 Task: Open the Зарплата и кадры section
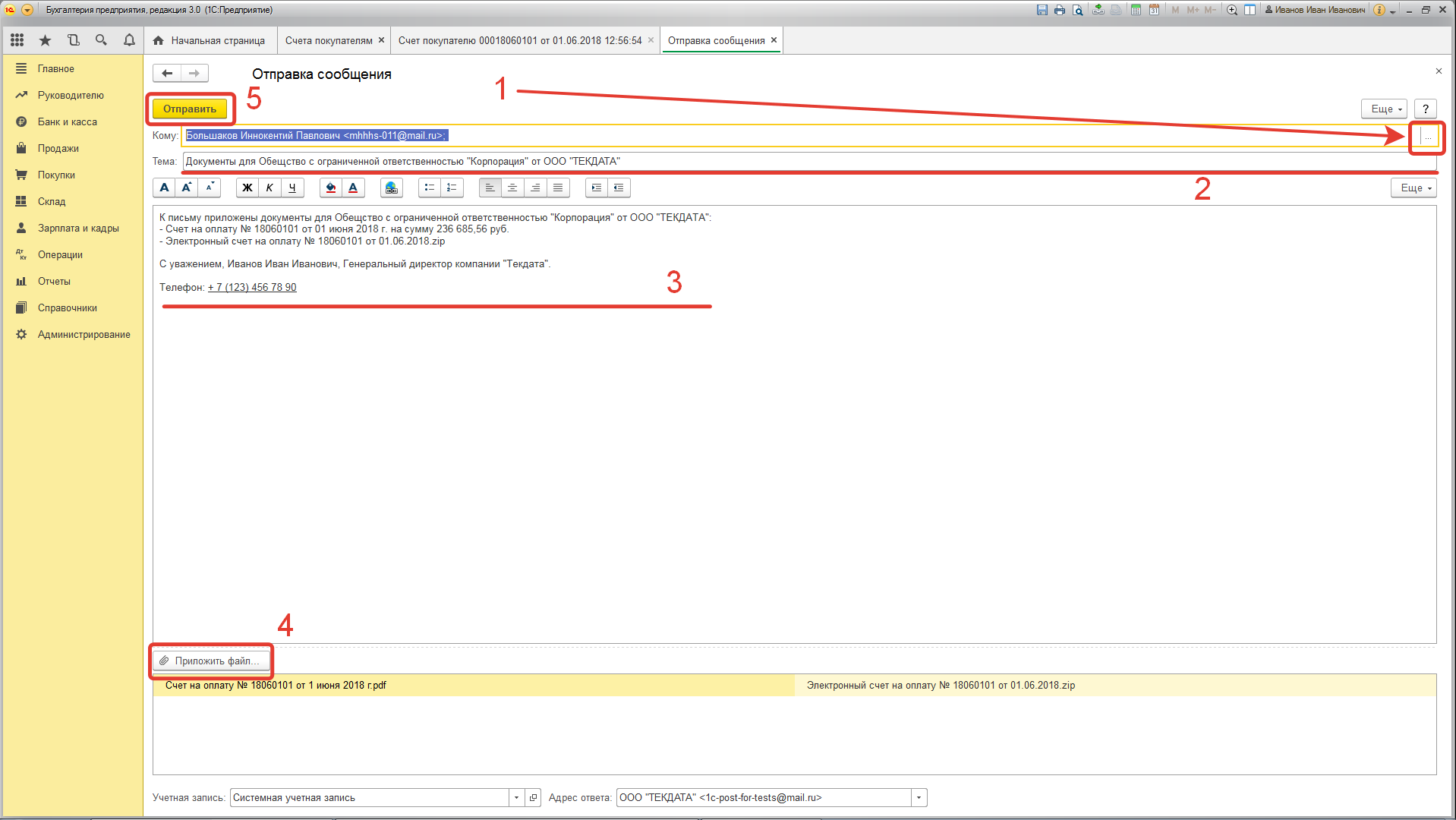coord(78,228)
